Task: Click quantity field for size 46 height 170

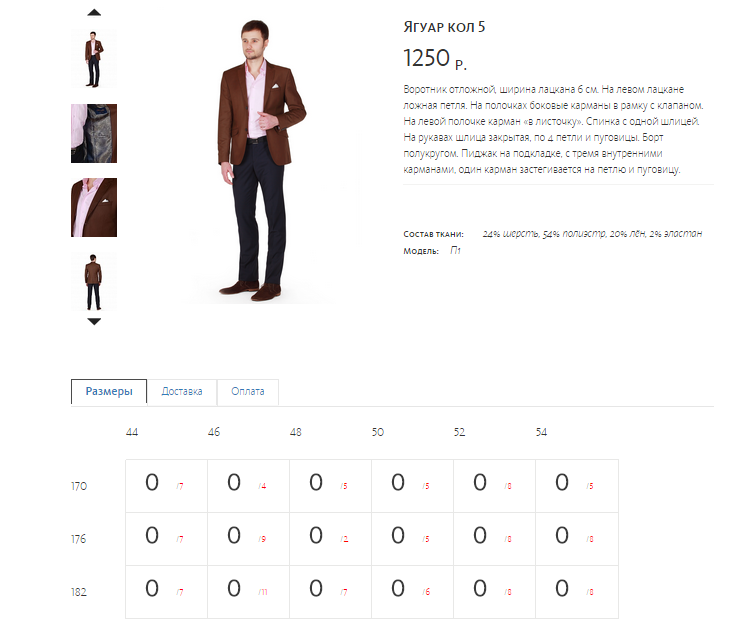Action: click(234, 482)
